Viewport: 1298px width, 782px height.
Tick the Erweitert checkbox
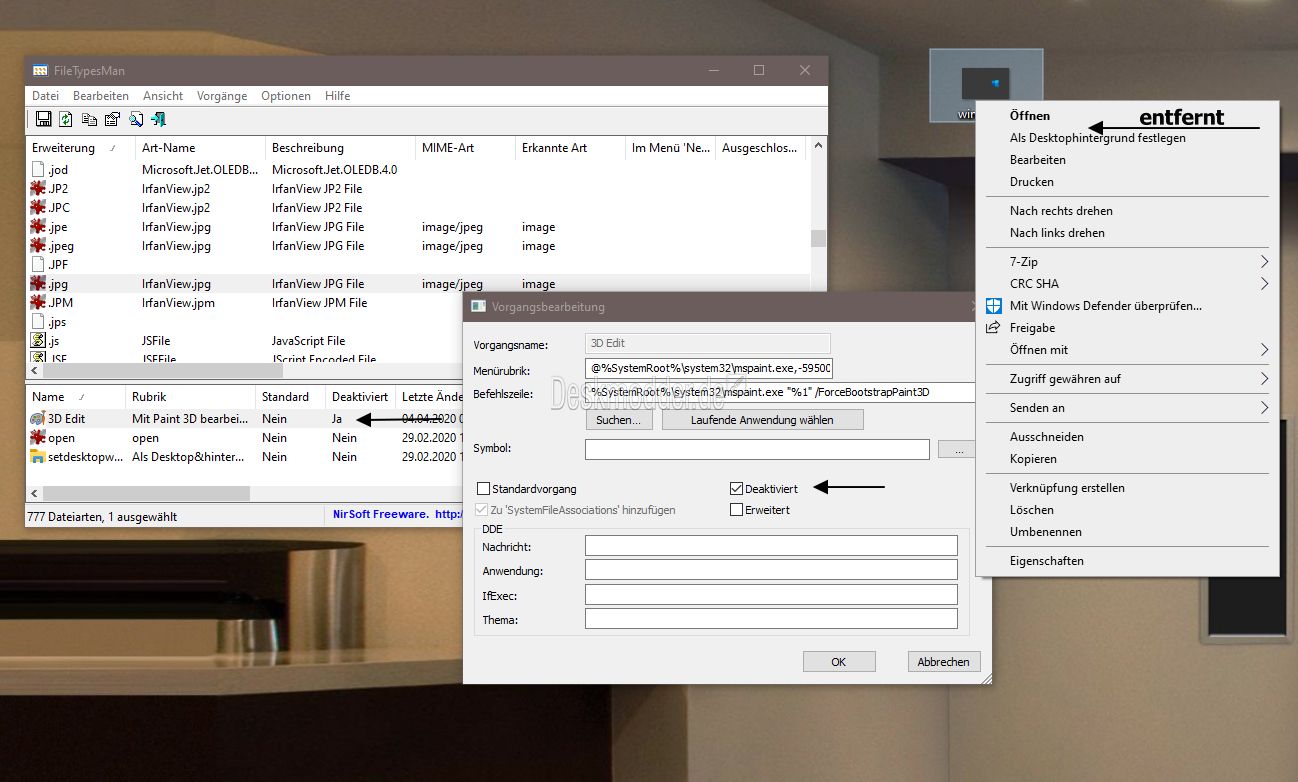737,510
